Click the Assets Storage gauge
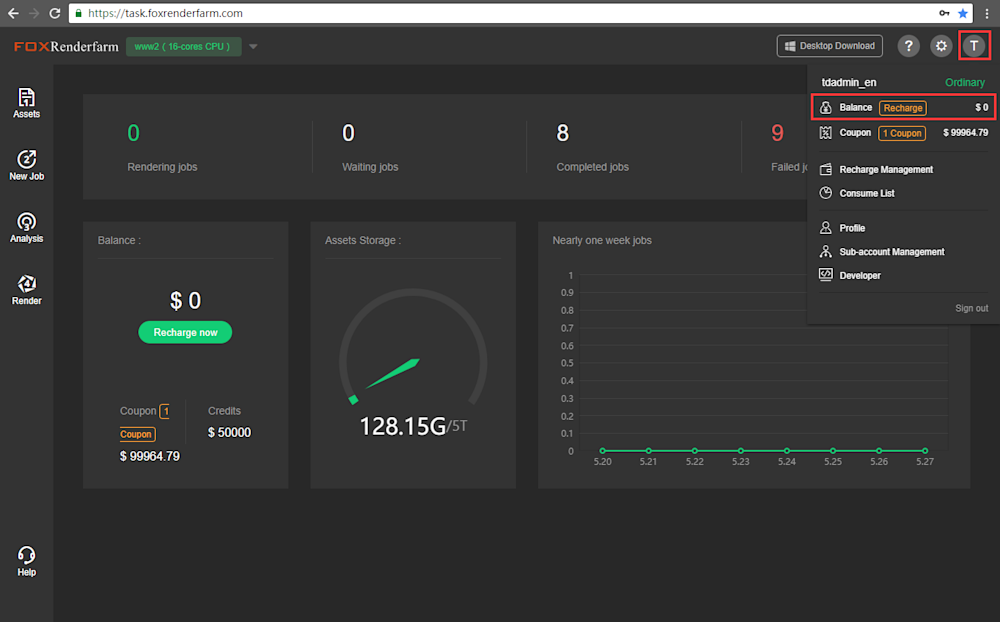The width and height of the screenshot is (1000, 622). point(413,348)
